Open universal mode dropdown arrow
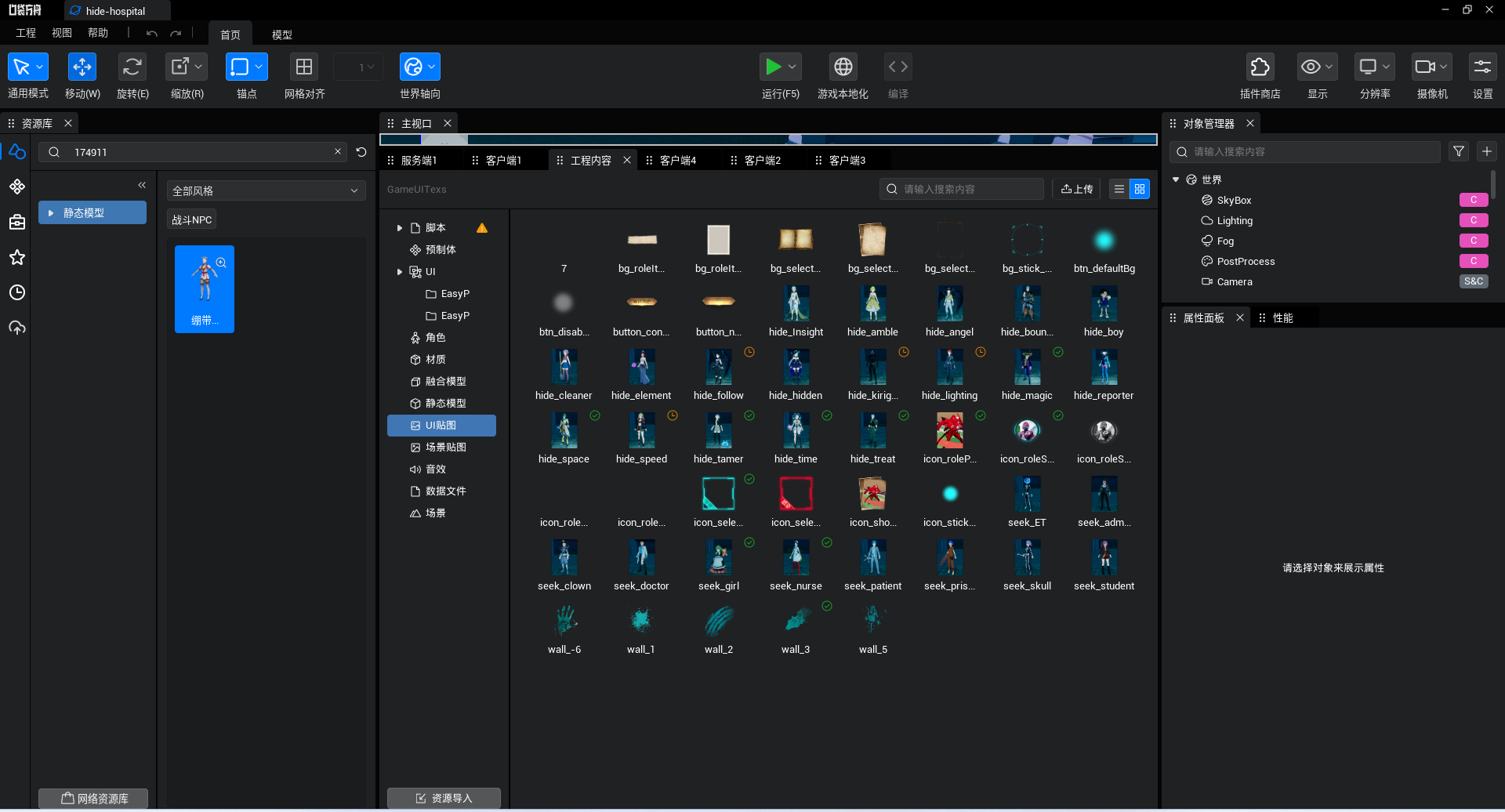The height and width of the screenshot is (812, 1505). [40, 67]
